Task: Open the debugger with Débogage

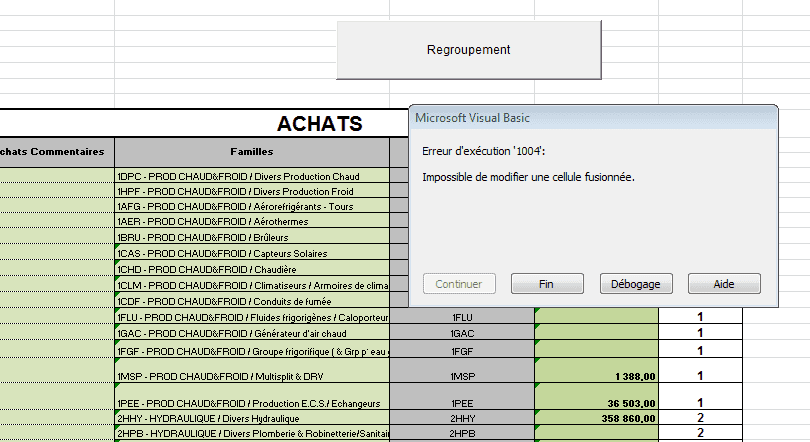Action: (x=636, y=284)
